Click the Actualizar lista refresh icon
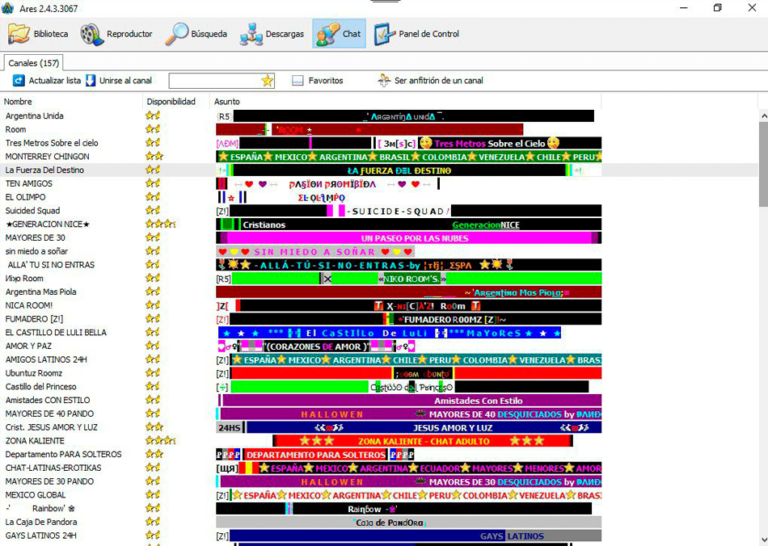Screen dimensions: 768x546 click(19, 80)
